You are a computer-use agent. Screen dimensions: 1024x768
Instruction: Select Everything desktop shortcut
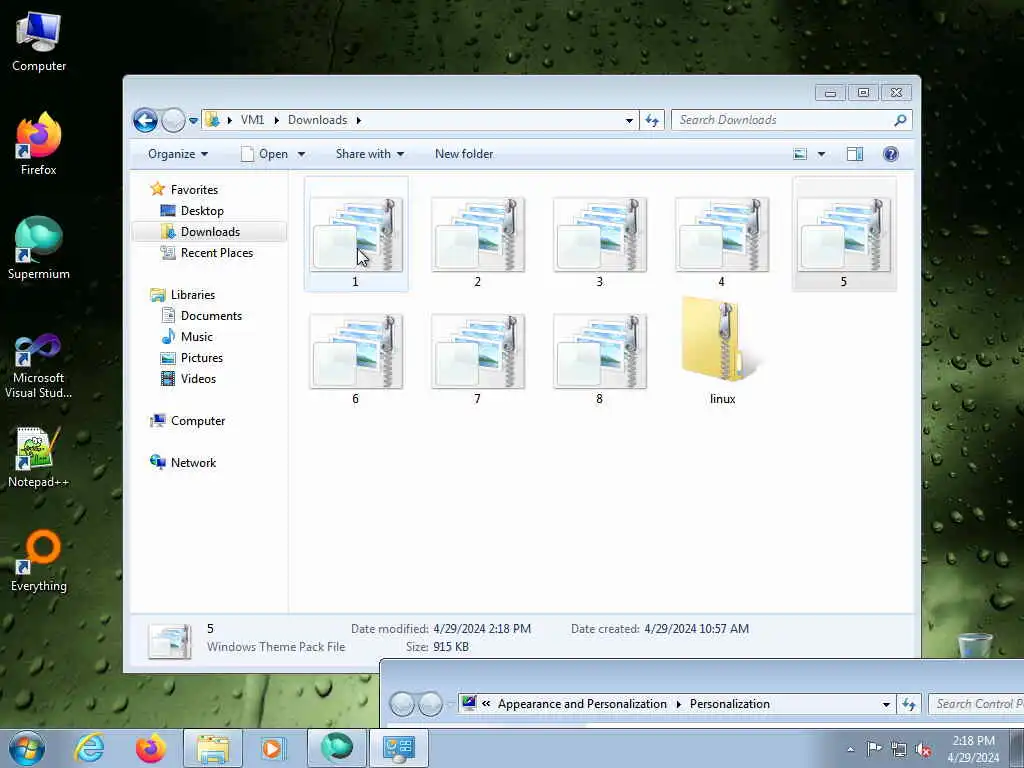click(x=39, y=562)
